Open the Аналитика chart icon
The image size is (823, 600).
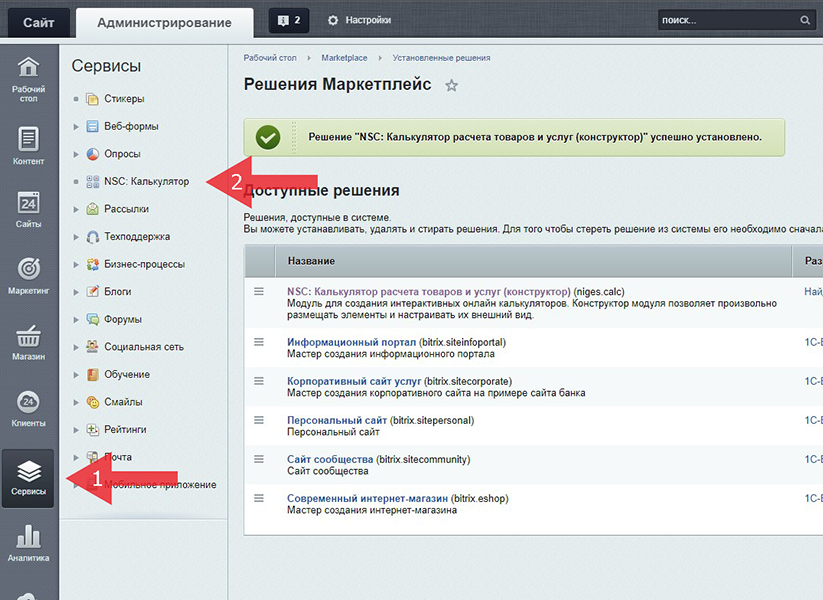[x=29, y=543]
